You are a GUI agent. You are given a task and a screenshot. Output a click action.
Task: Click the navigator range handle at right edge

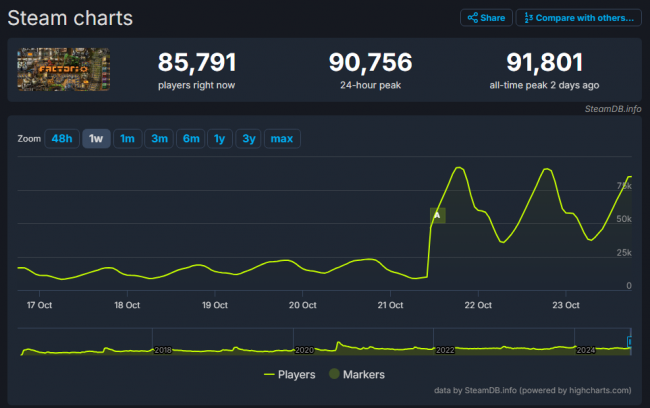[x=629, y=342]
